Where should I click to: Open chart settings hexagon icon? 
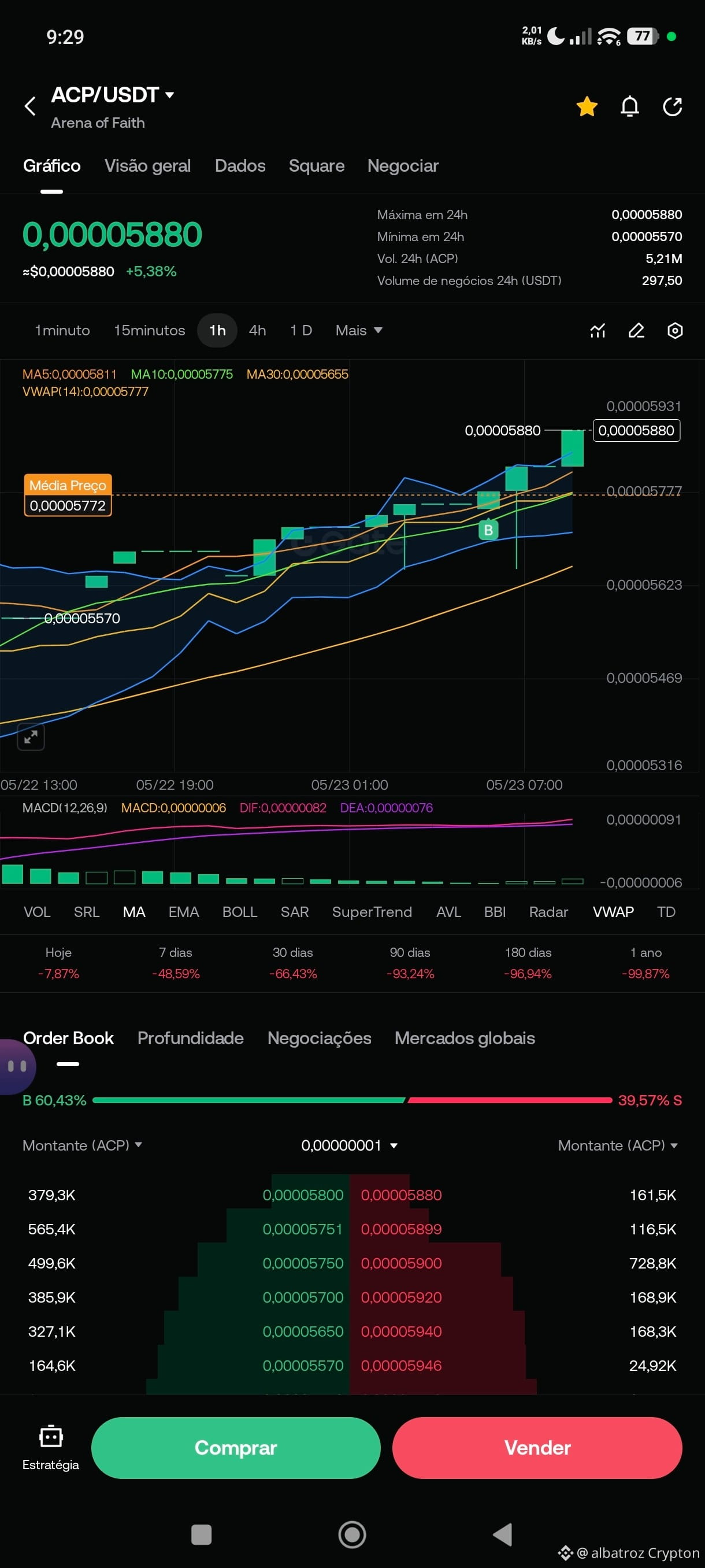tap(674, 331)
